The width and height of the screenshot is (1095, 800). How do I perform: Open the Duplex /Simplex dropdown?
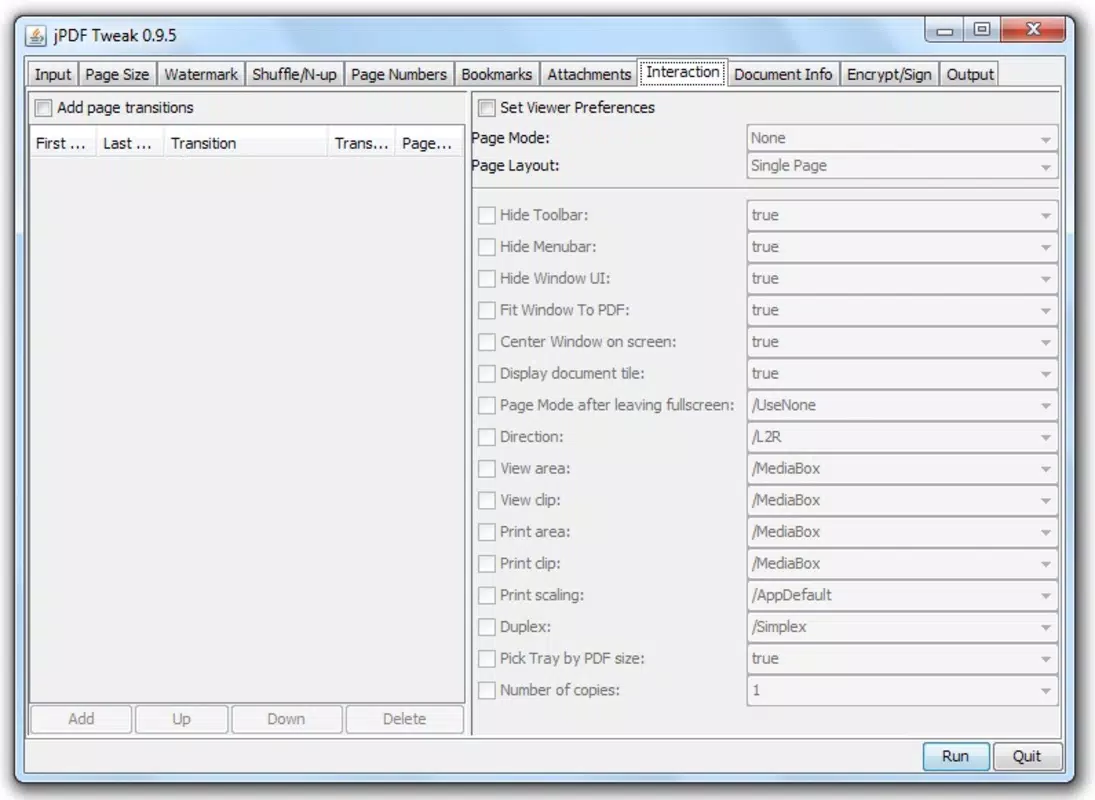(x=902, y=627)
